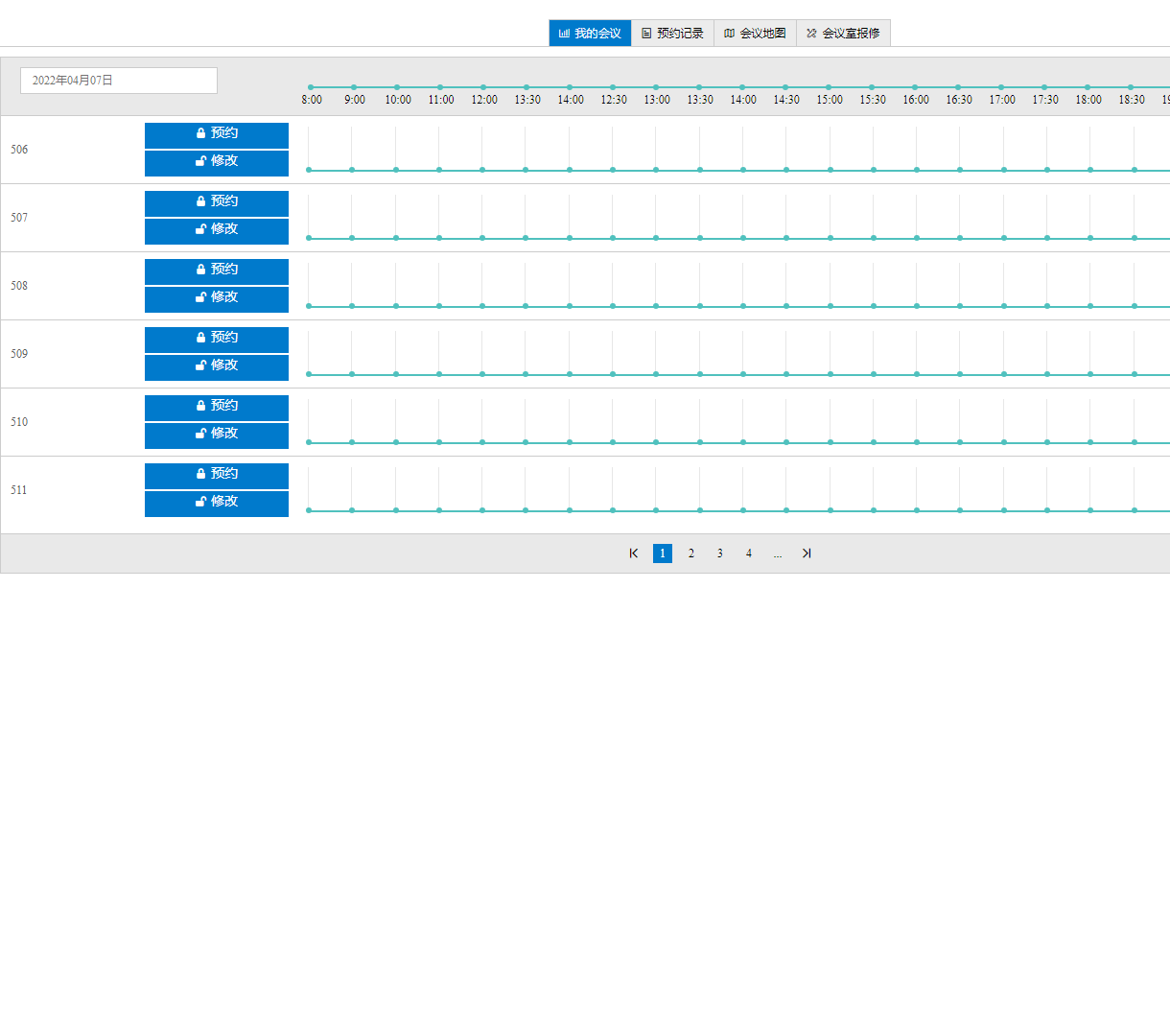Open 会议室报修 repair tab
1170x1036 pixels.
(843, 34)
